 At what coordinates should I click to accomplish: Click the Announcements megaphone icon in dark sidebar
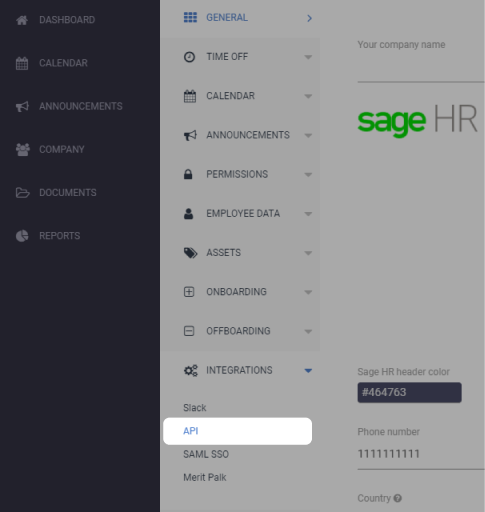pyautogui.click(x=22, y=106)
